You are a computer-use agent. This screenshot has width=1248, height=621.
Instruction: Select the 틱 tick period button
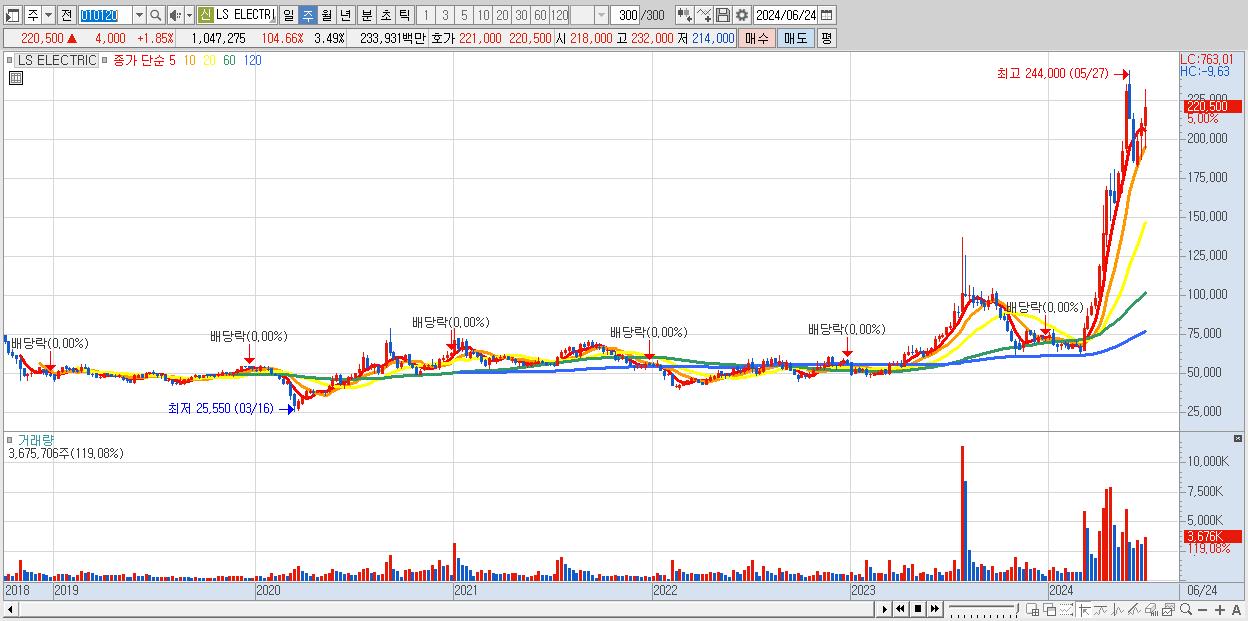coord(404,15)
